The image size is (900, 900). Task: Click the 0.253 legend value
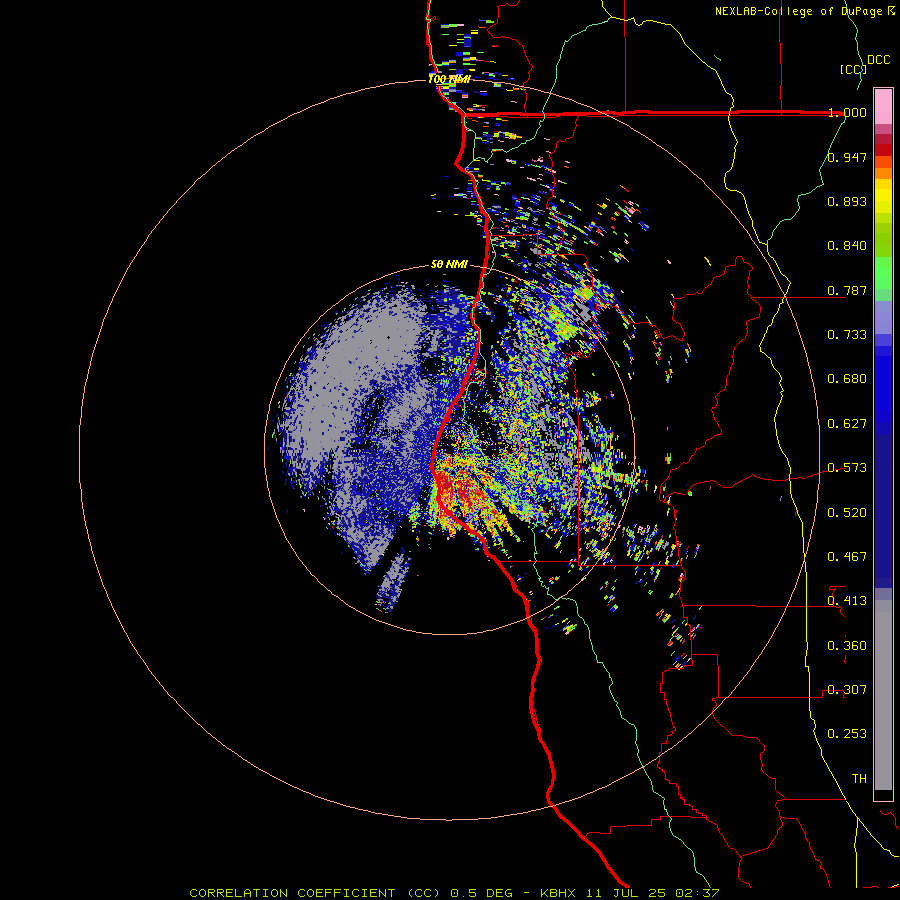tap(847, 734)
